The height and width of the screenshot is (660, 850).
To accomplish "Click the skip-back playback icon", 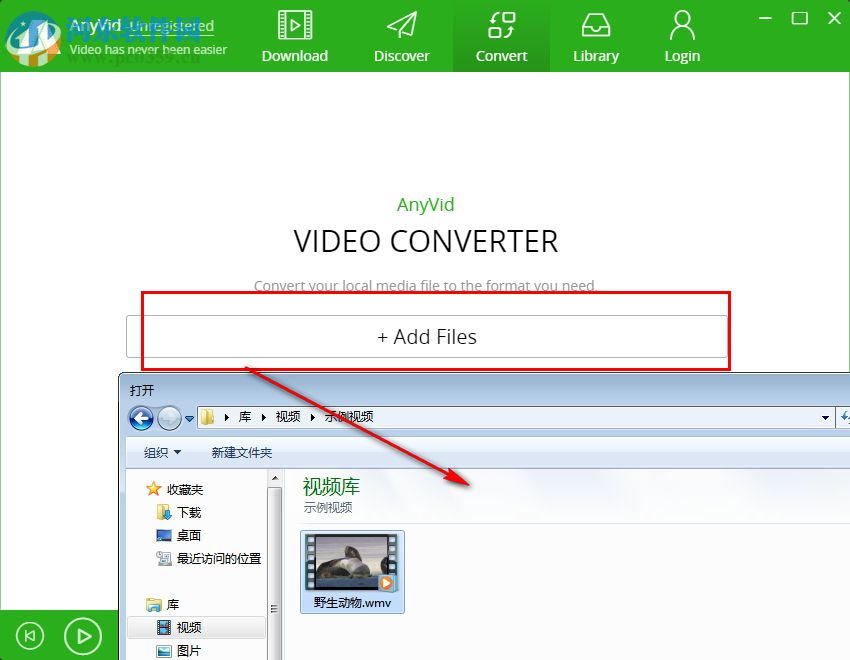I will (x=29, y=635).
